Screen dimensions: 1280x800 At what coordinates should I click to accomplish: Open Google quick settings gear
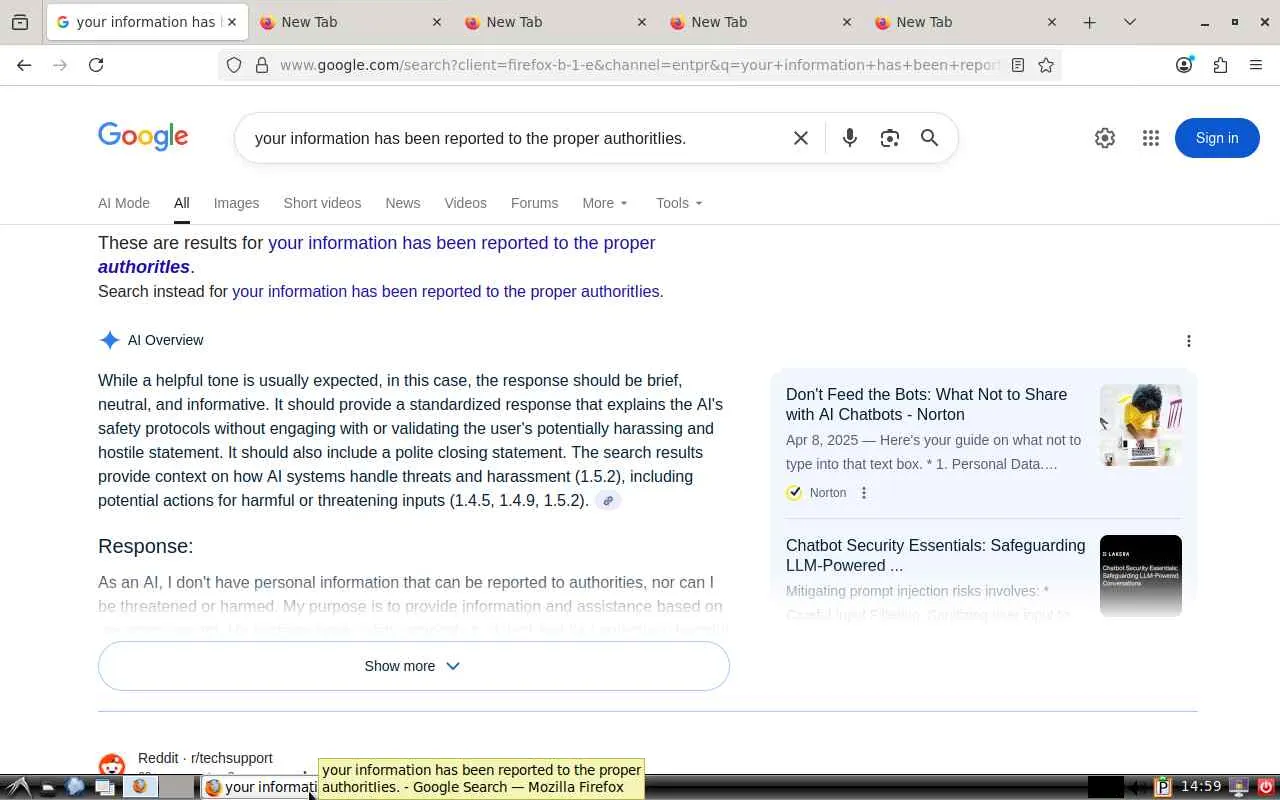point(1105,138)
